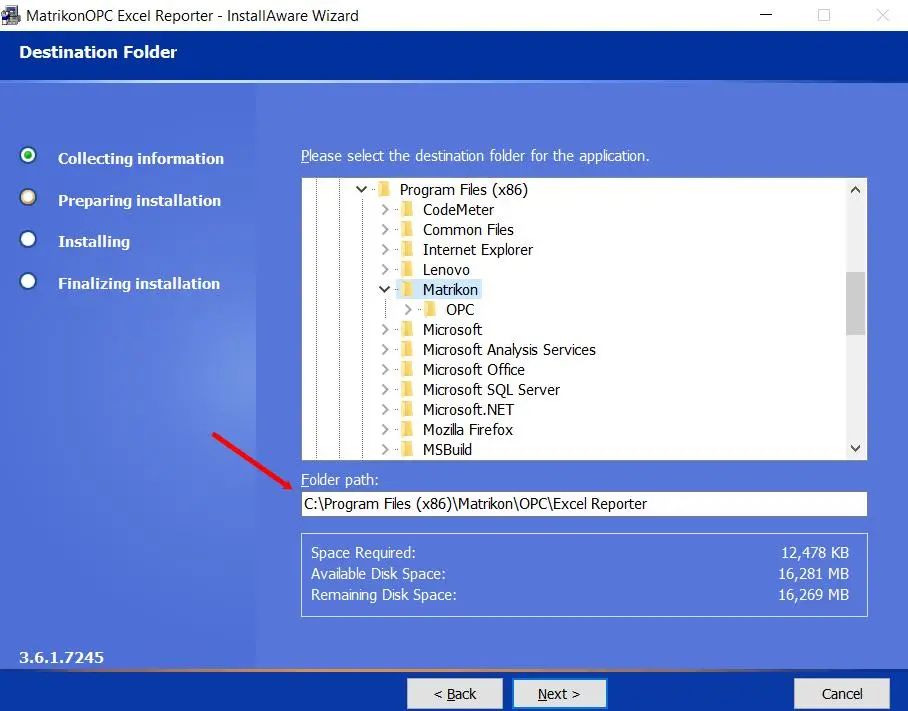Click the Folder path text field
The height and width of the screenshot is (711, 908).
pyautogui.click(x=584, y=504)
